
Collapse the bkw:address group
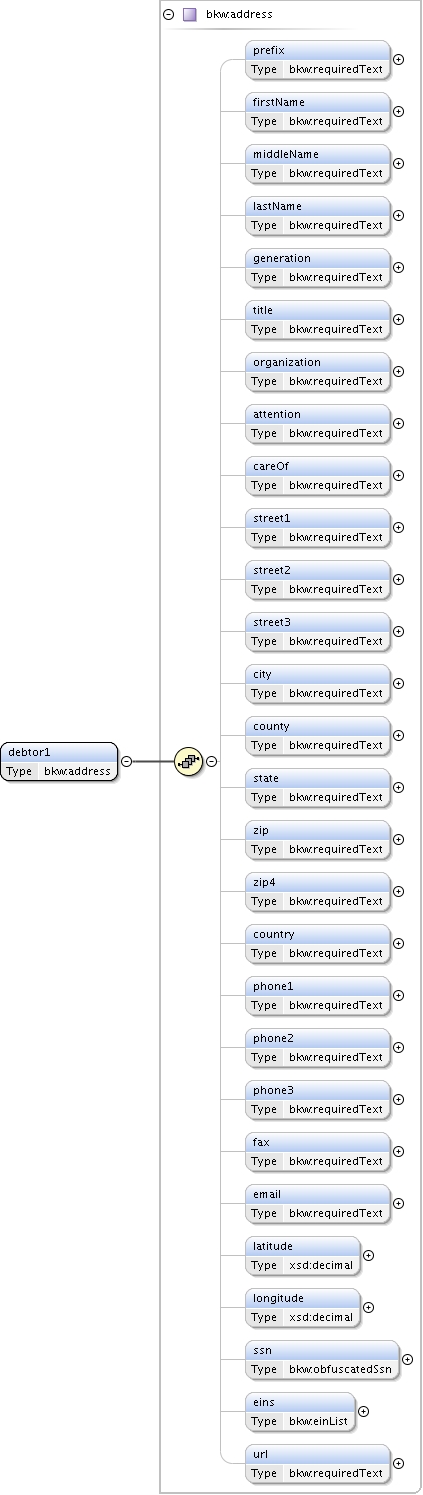(168, 15)
